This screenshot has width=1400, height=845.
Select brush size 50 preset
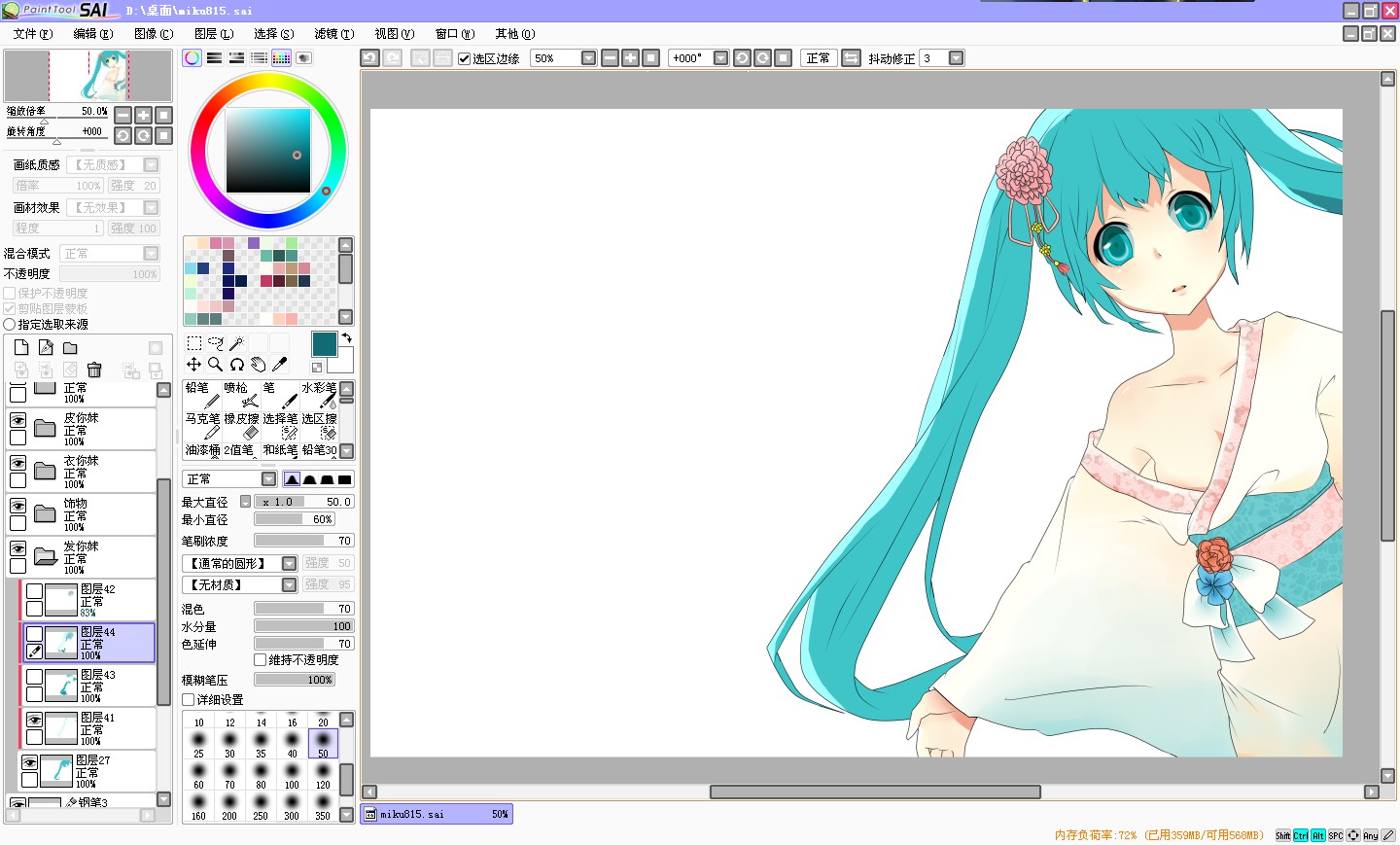tap(323, 744)
